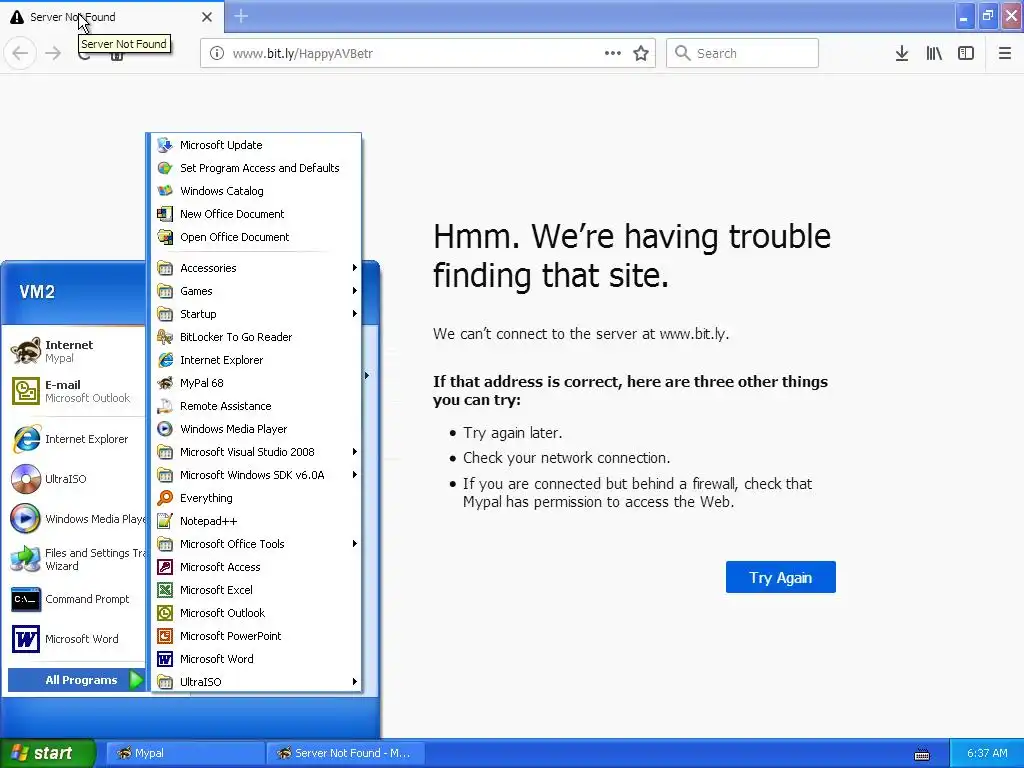The width and height of the screenshot is (1024, 768).
Task: Launch Microsoft PowerPoint
Action: [x=256, y=636]
